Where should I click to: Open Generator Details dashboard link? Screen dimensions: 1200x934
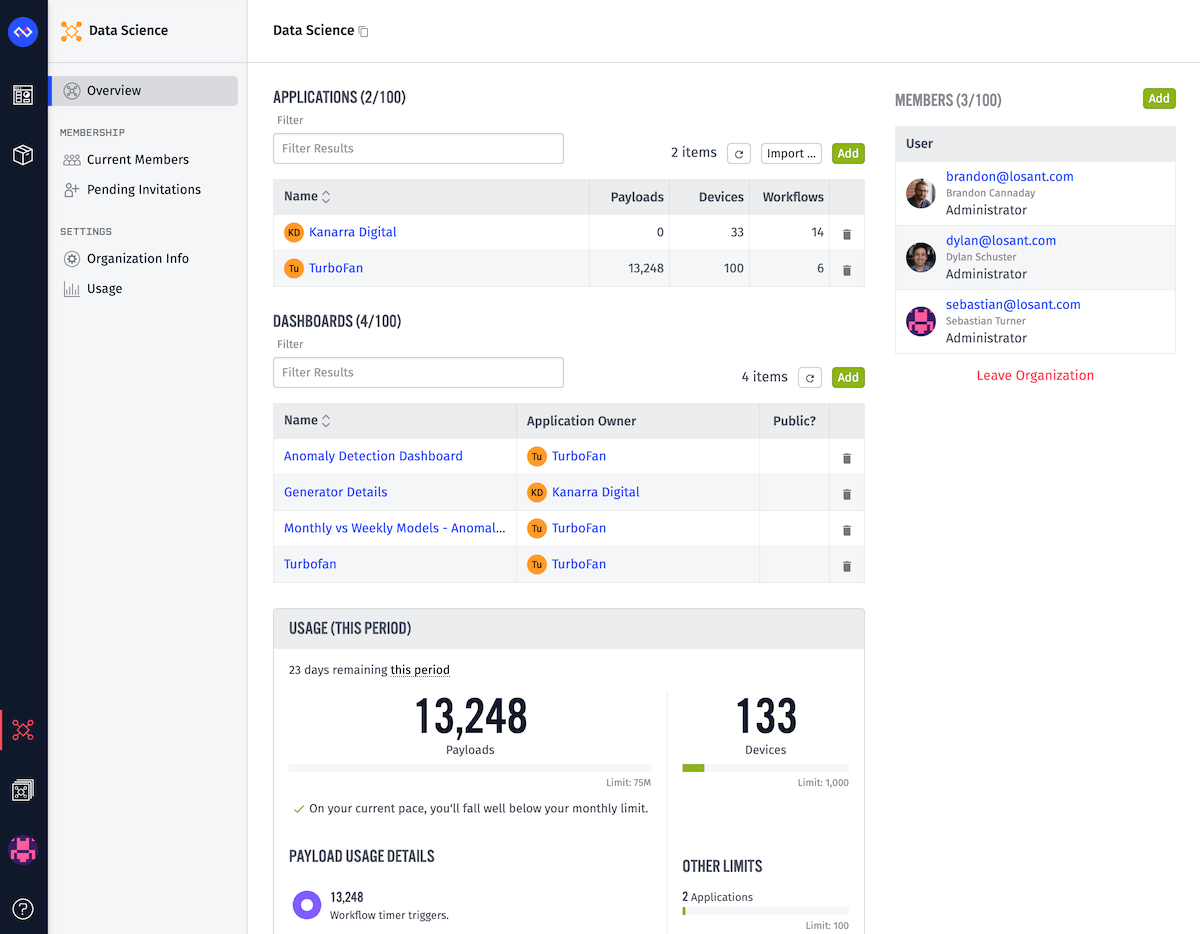(336, 492)
